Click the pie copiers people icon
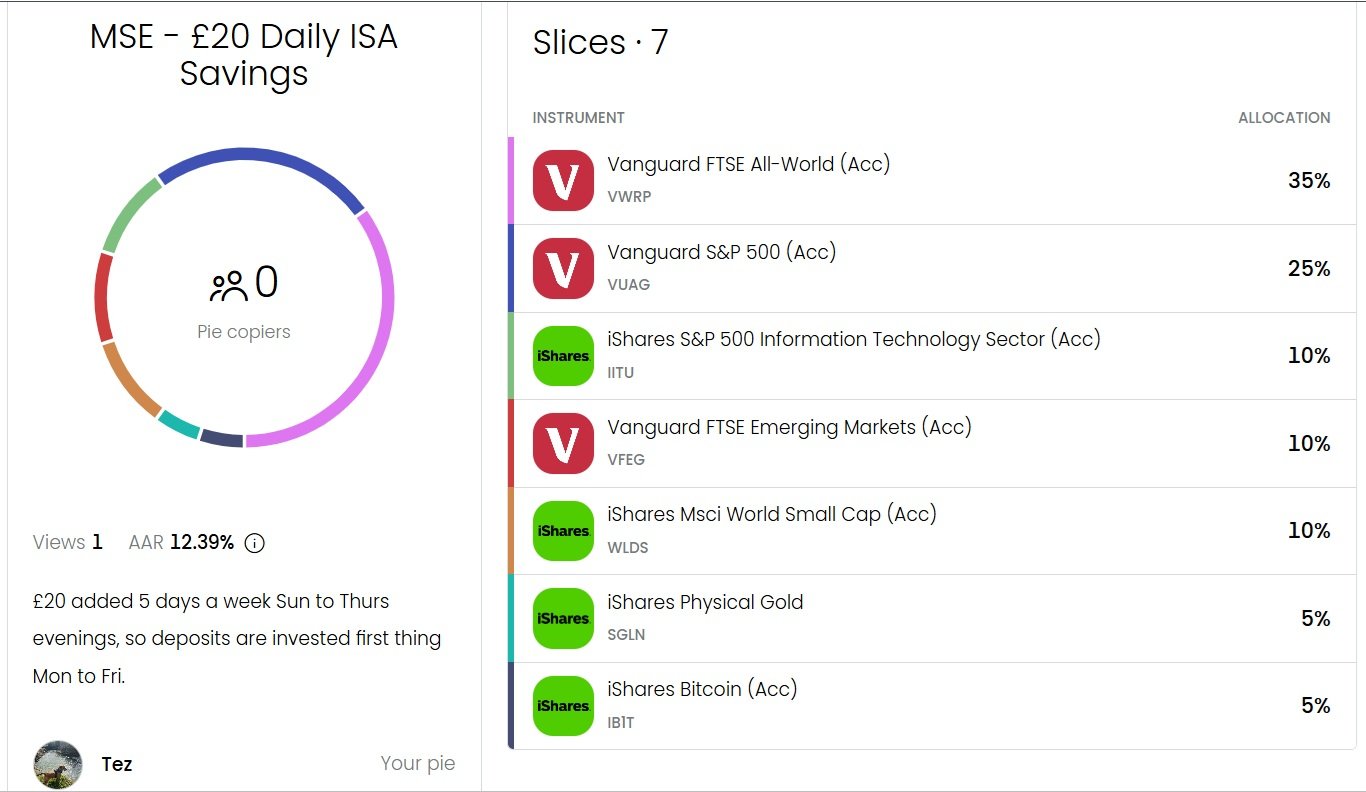Image resolution: width=1366 pixels, height=792 pixels. pos(228,286)
